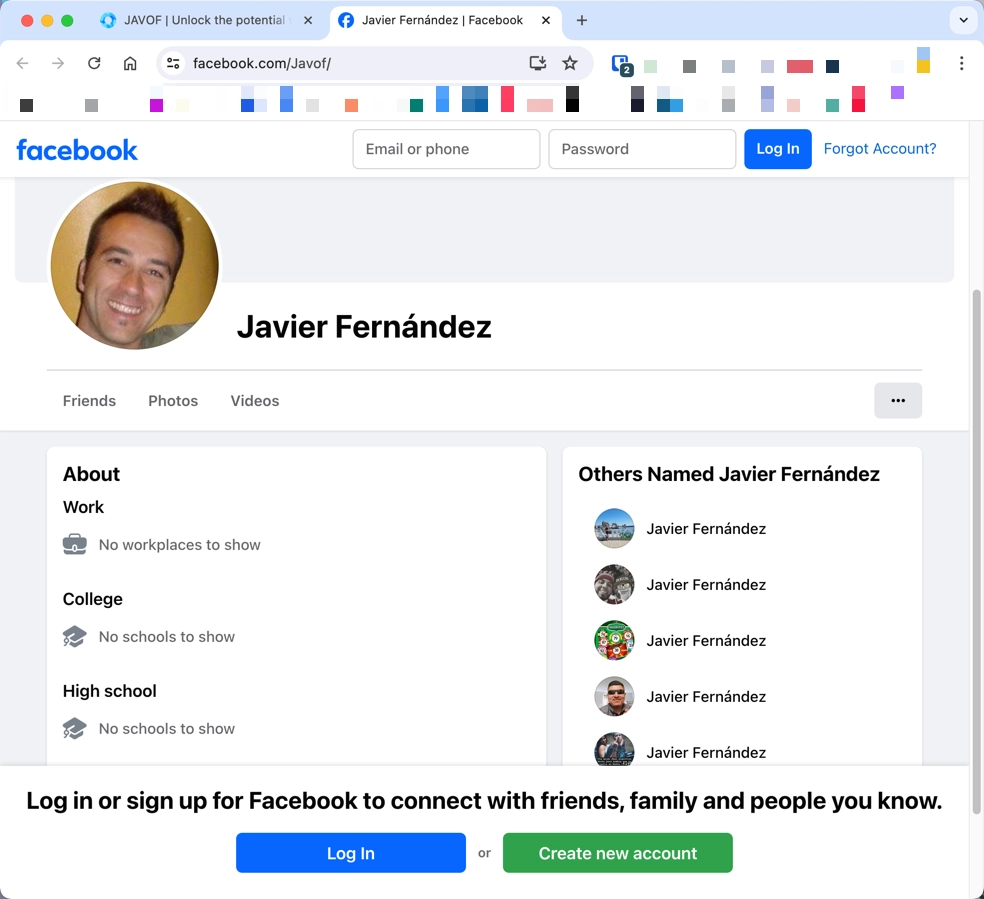Click the Facebook logo
Viewport: 984px width, 899px height.
pyautogui.click(x=77, y=149)
